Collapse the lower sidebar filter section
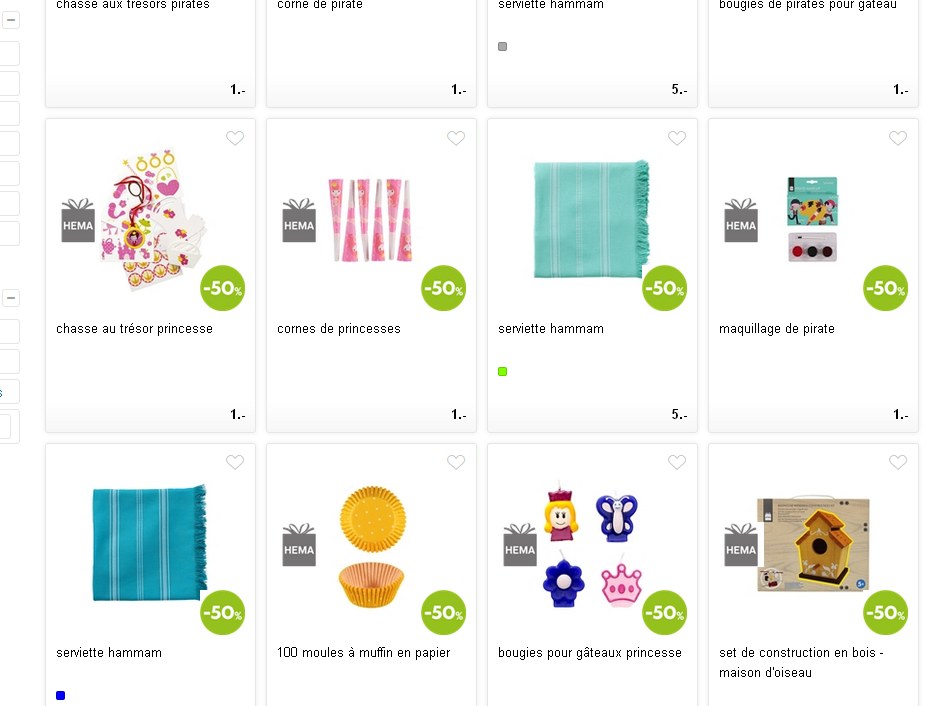Viewport: 928px width, 706px height. (11, 298)
